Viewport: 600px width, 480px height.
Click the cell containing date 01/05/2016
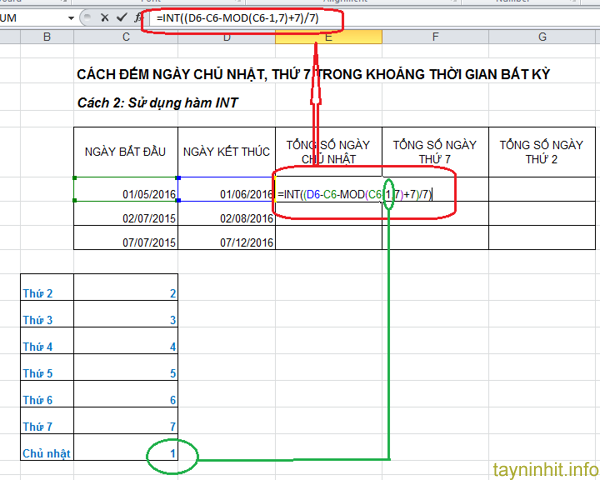coord(125,193)
